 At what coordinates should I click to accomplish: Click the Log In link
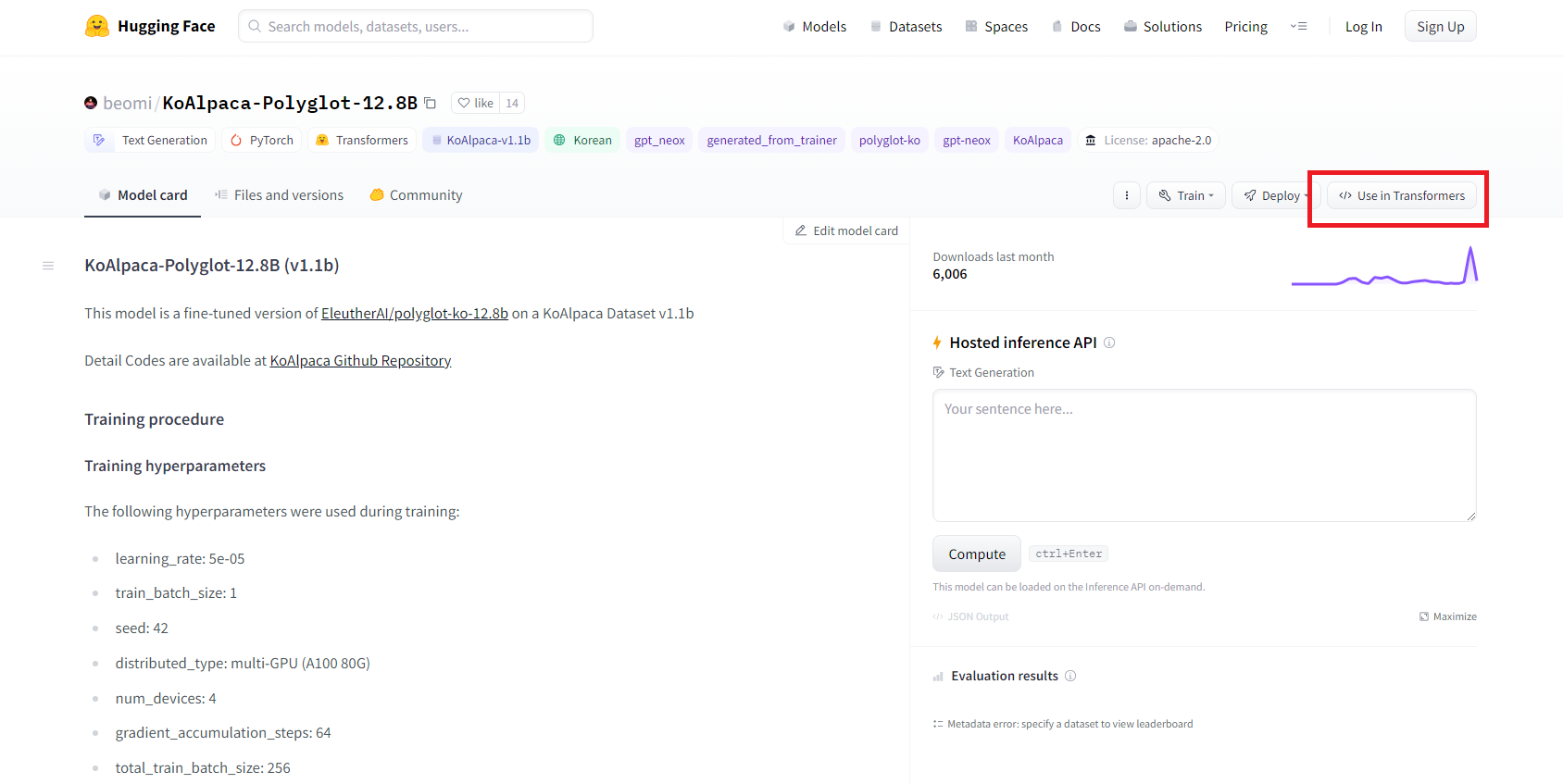[x=1363, y=27]
